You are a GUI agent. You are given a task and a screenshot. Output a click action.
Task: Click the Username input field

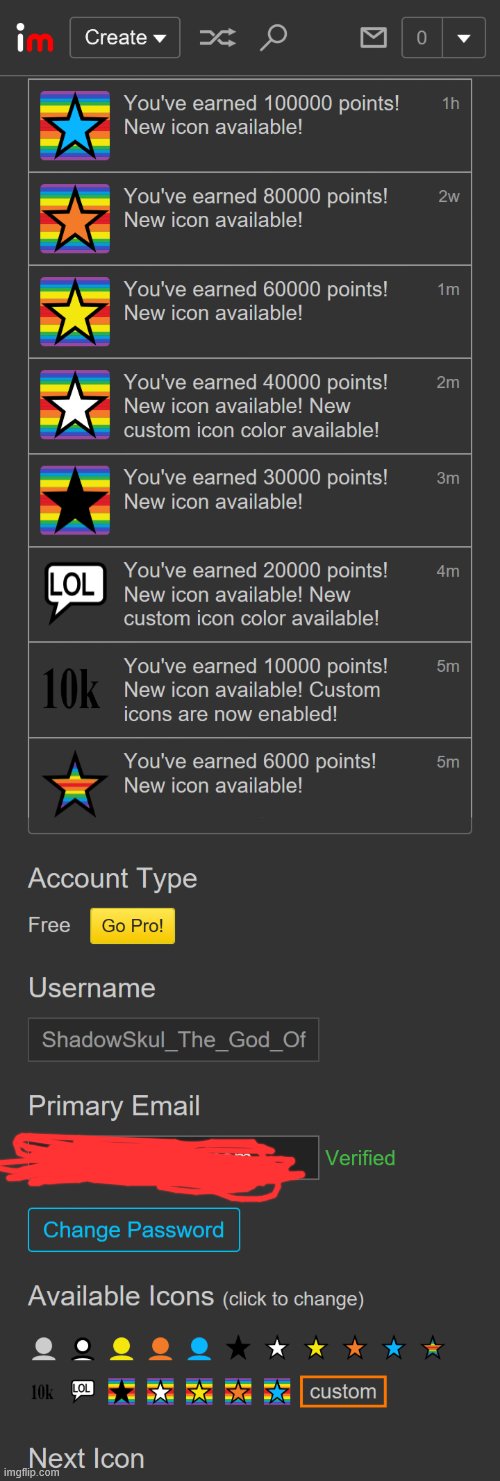[173, 1040]
